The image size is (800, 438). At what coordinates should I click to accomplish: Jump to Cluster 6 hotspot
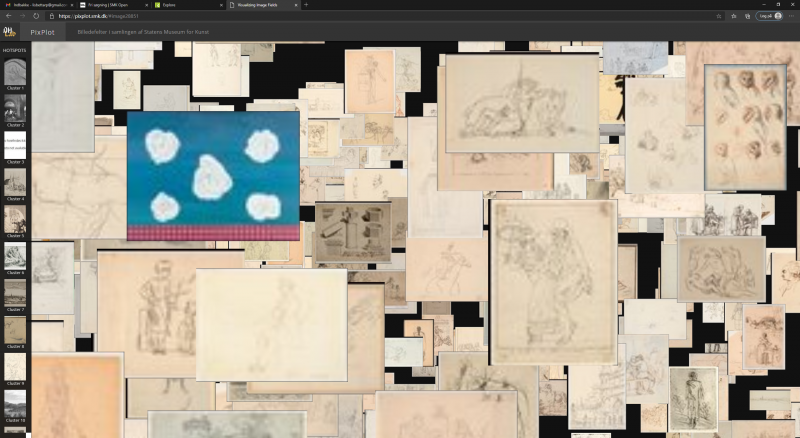click(15, 258)
